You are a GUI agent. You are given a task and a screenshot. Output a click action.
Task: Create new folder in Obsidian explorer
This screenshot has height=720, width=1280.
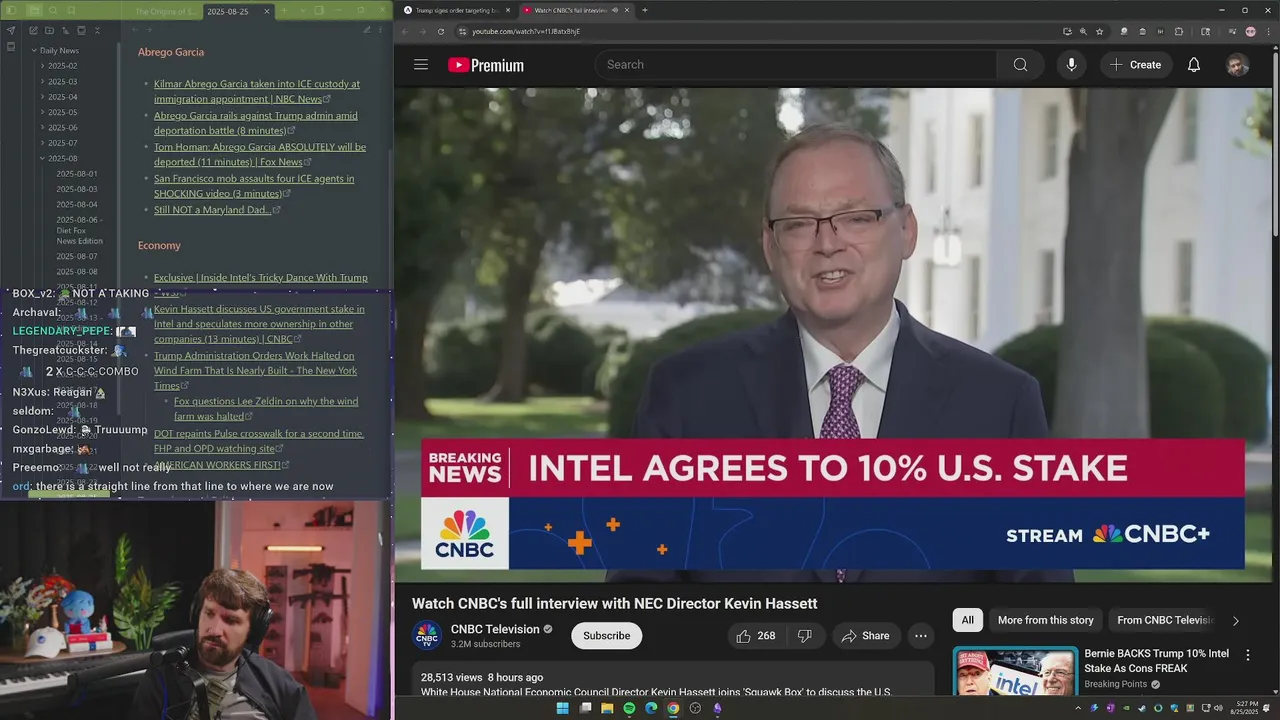49,31
